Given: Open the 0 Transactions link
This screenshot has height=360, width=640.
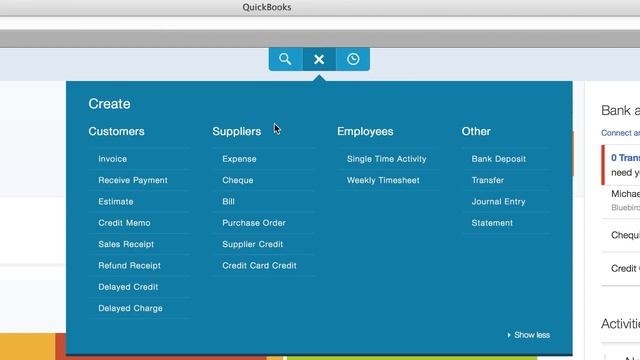Looking at the screenshot, I should 625,158.
